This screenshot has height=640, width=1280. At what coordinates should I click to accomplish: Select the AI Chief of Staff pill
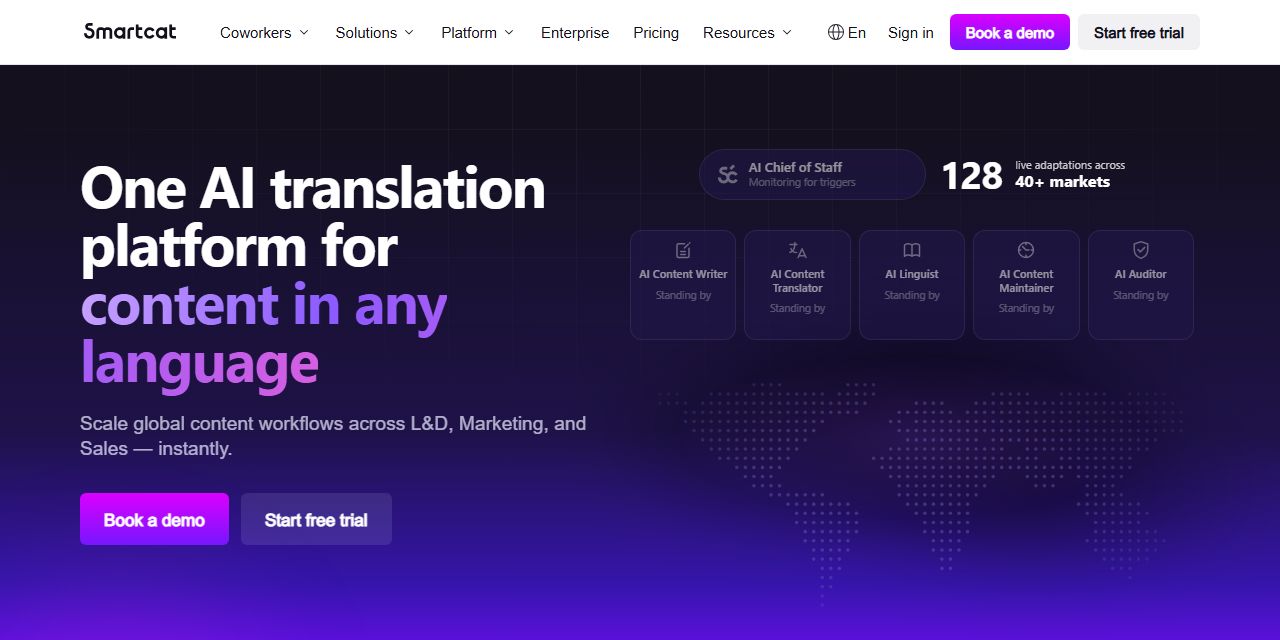coord(812,174)
